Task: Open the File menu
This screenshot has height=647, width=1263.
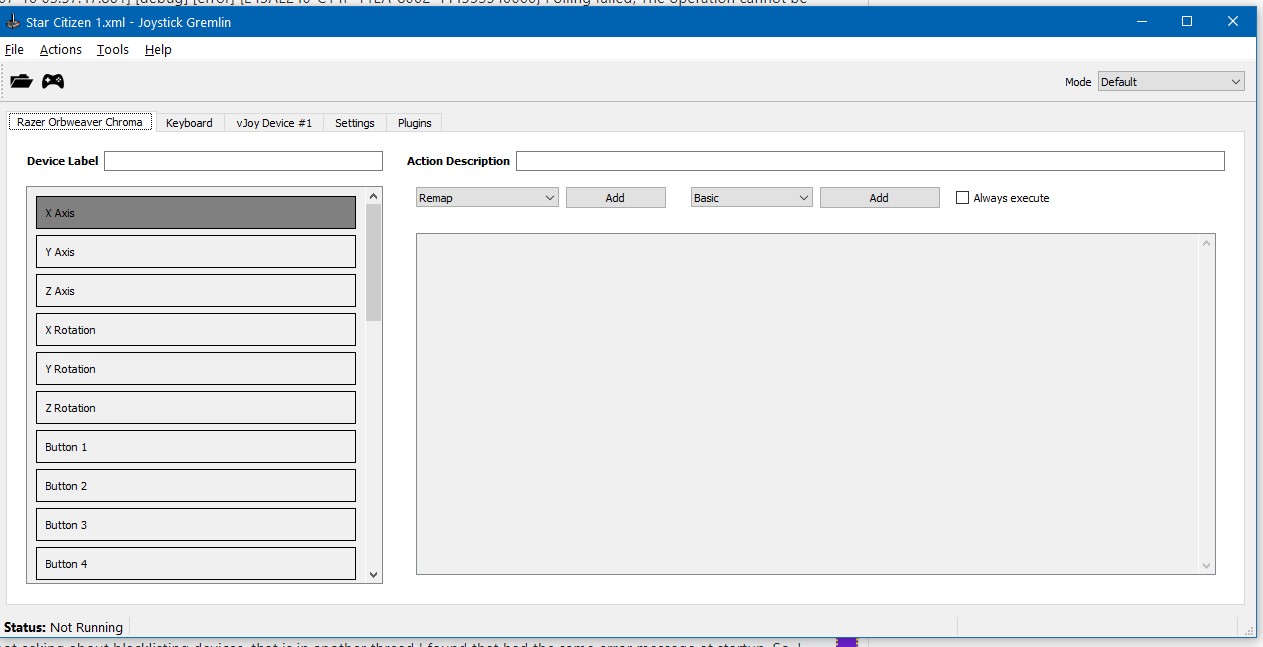Action: pos(14,49)
